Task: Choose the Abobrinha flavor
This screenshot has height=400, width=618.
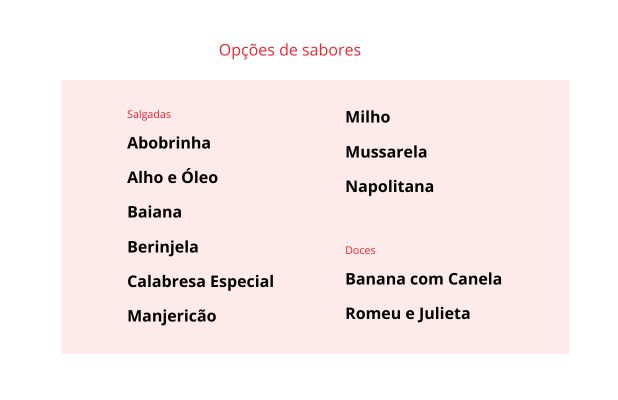Action: point(169,143)
